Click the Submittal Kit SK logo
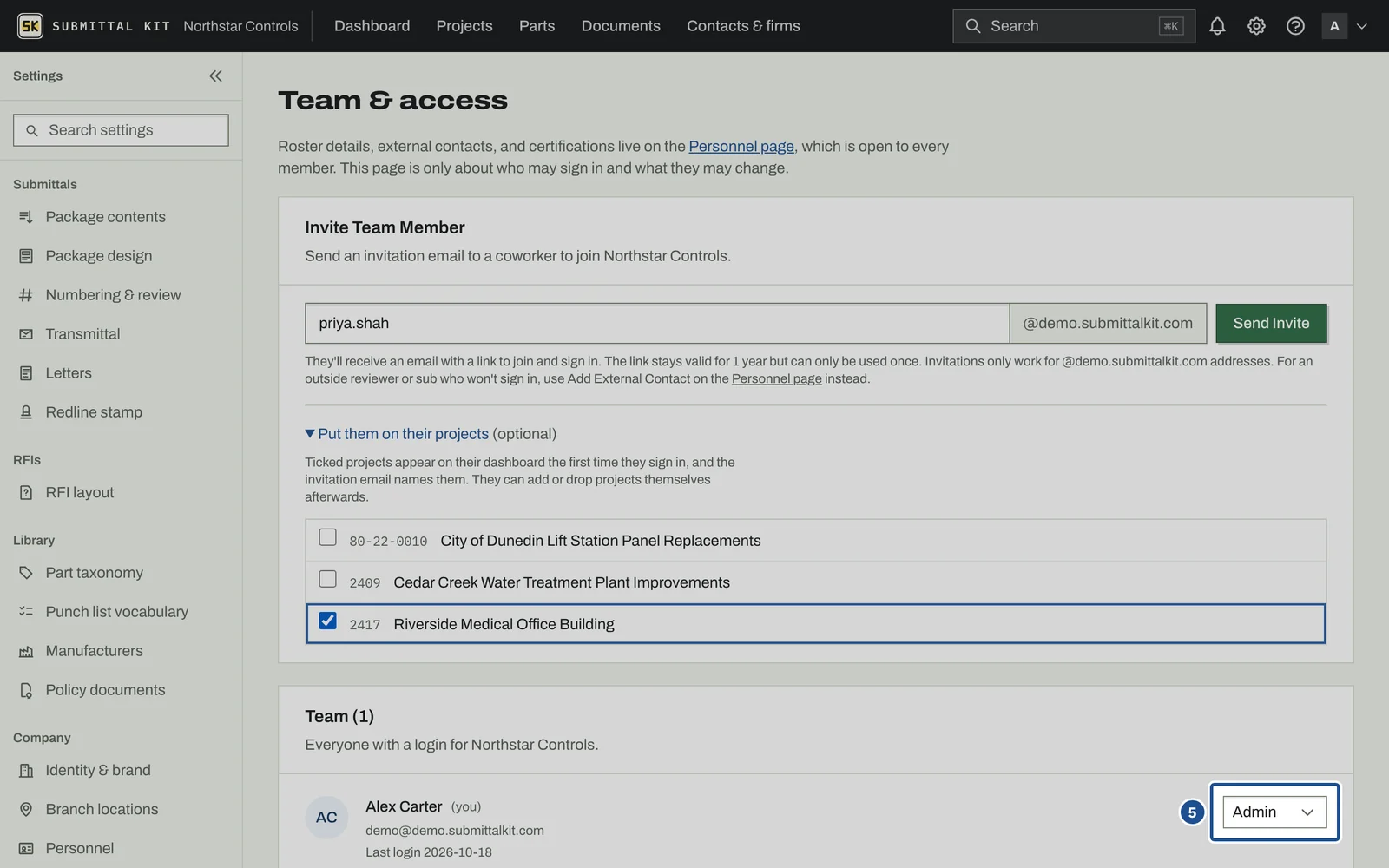This screenshot has height=868, width=1389. pyautogui.click(x=30, y=26)
